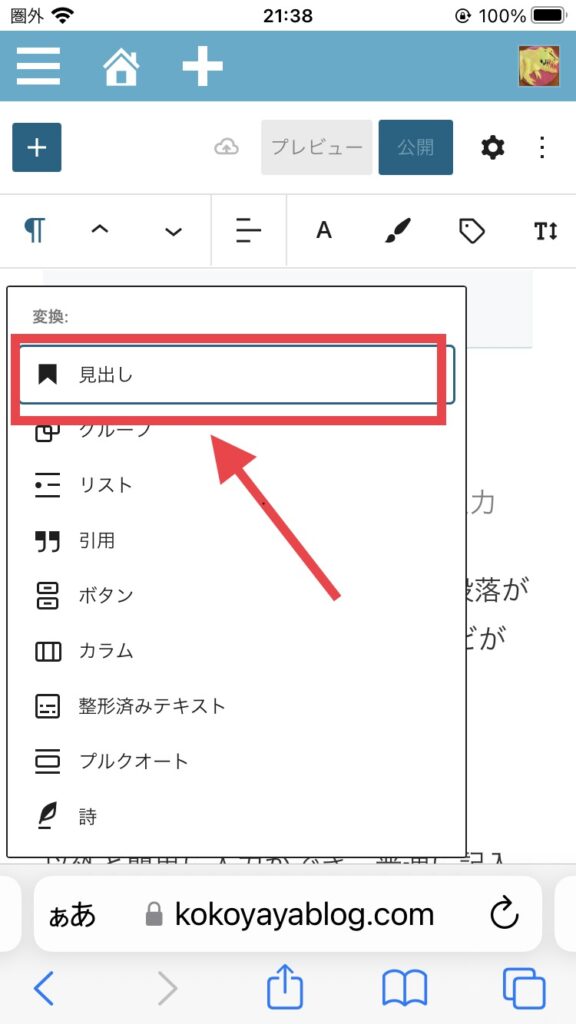Tap the Safari share icon
Image resolution: width=576 pixels, height=1024 pixels.
[285, 987]
